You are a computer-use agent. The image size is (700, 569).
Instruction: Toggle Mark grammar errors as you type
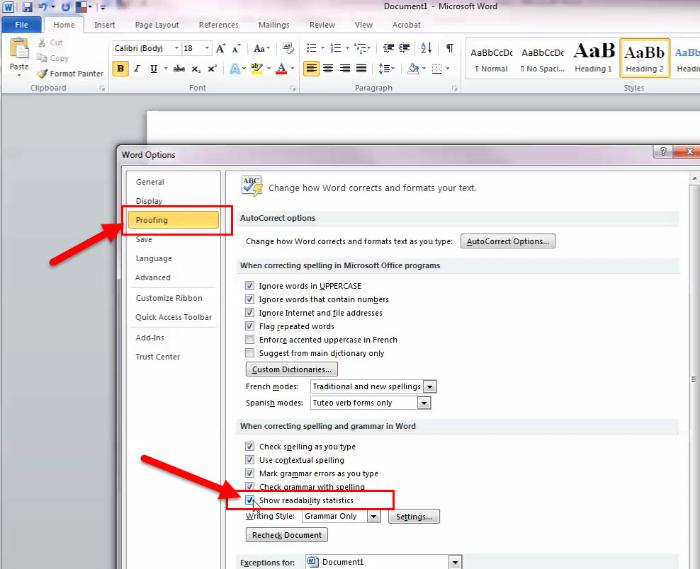click(x=250, y=473)
